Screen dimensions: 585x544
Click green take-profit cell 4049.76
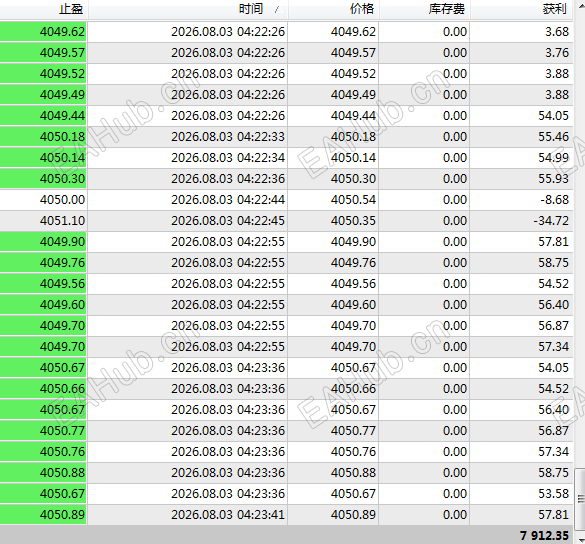(x=43, y=263)
